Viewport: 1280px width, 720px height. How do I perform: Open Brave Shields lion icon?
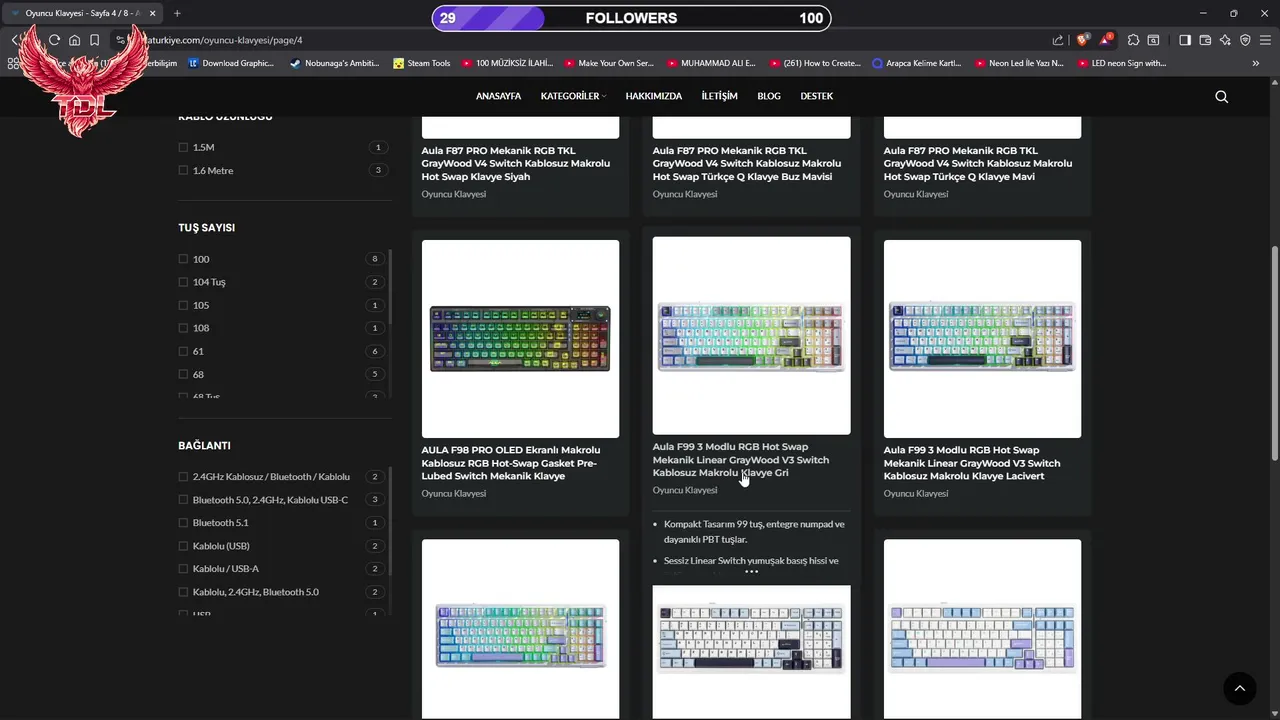pyautogui.click(x=1082, y=40)
